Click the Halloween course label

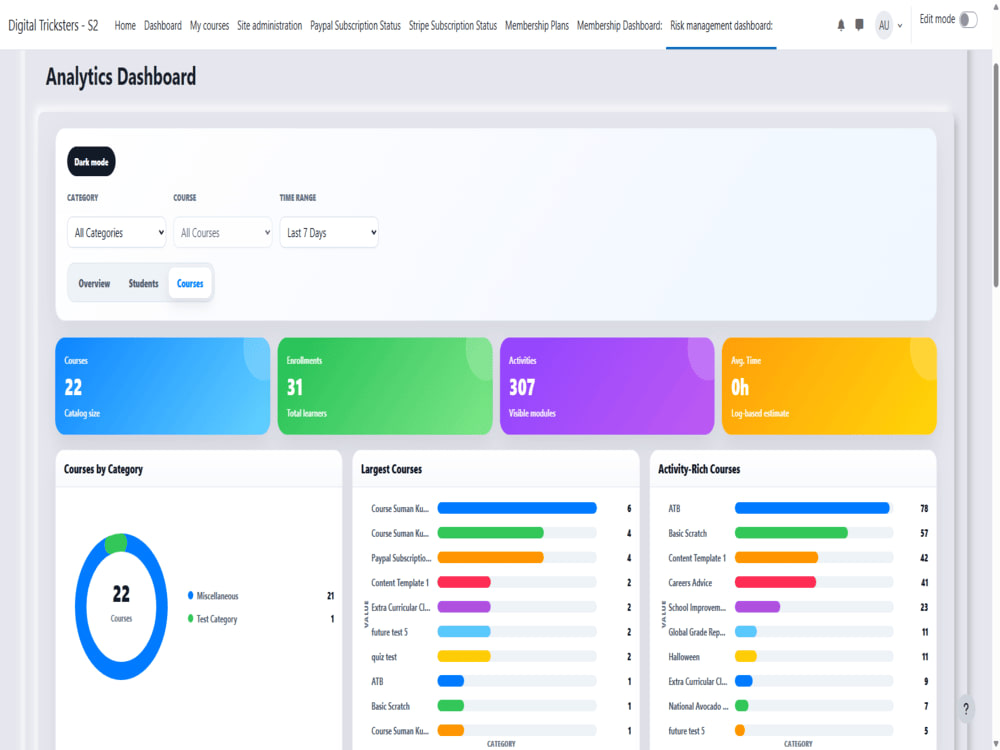(x=684, y=657)
